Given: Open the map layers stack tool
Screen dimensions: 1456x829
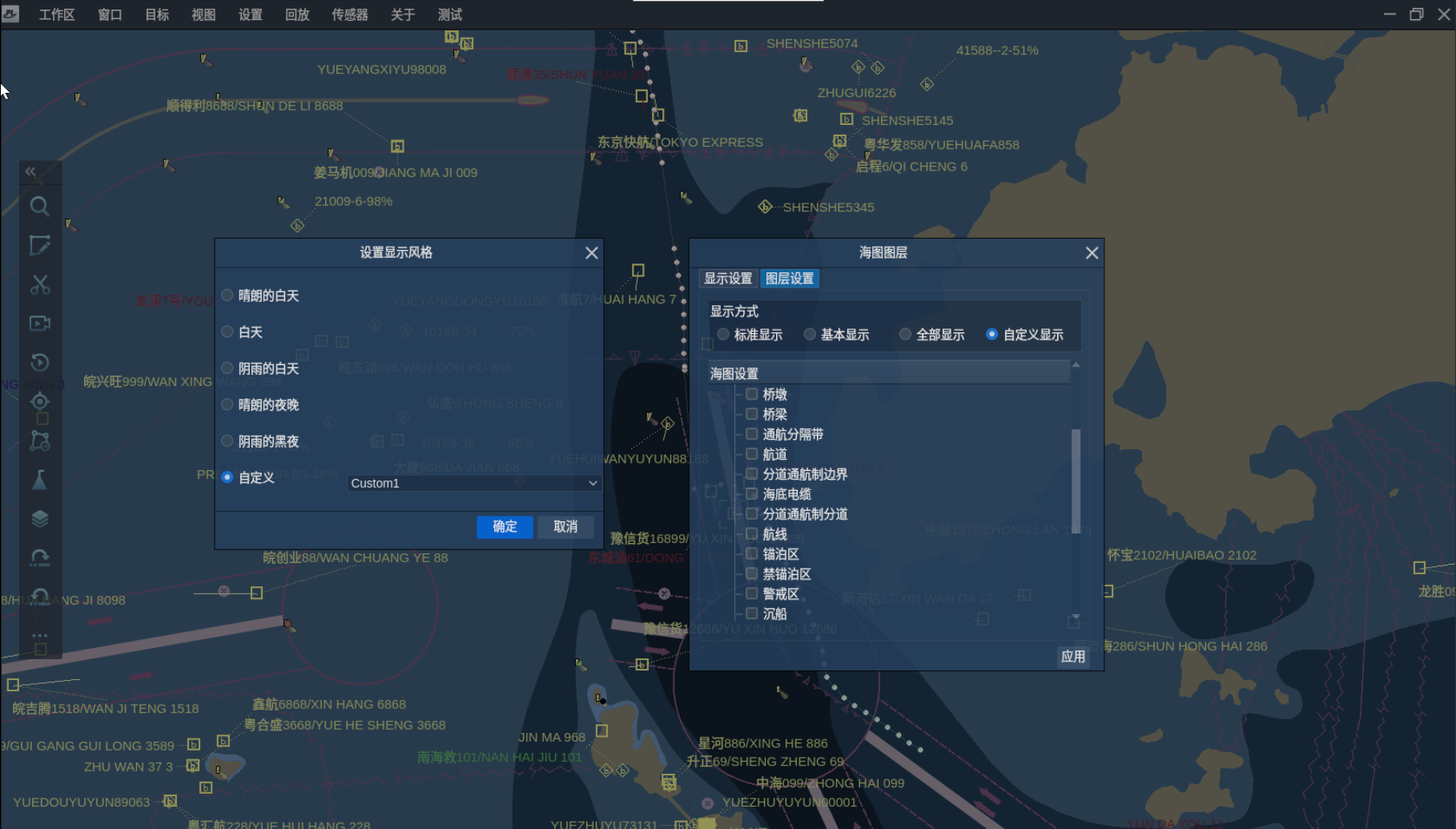Looking at the screenshot, I should (x=40, y=517).
